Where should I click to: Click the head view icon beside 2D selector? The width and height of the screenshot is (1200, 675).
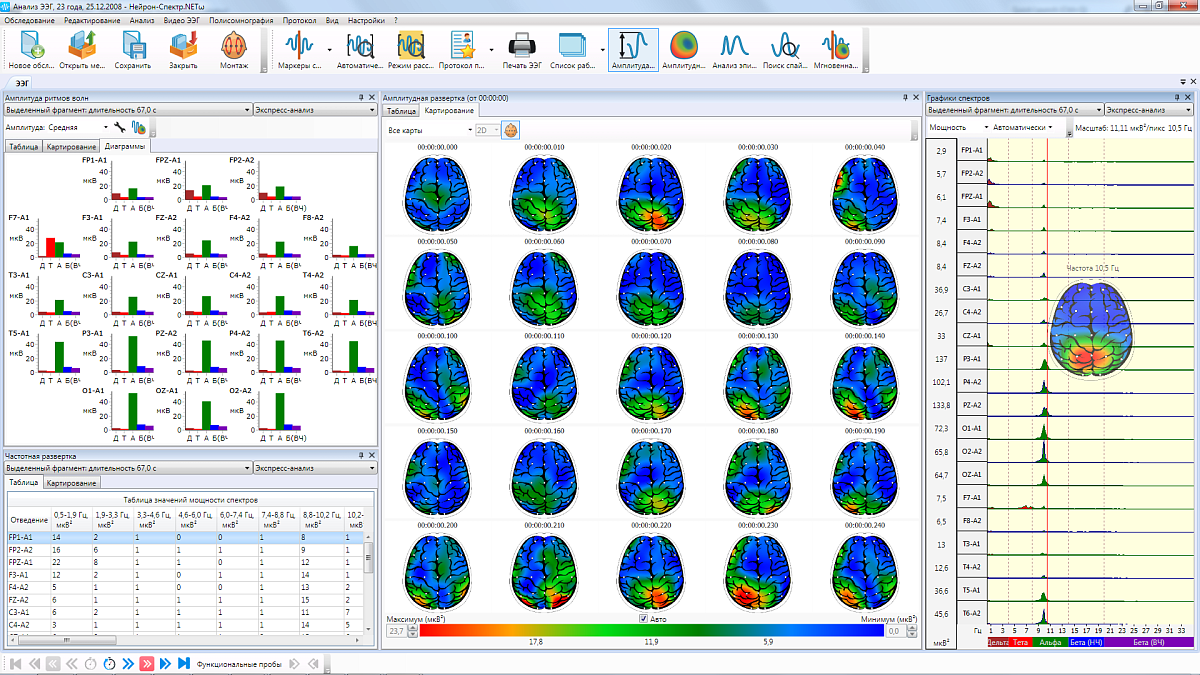click(x=511, y=130)
